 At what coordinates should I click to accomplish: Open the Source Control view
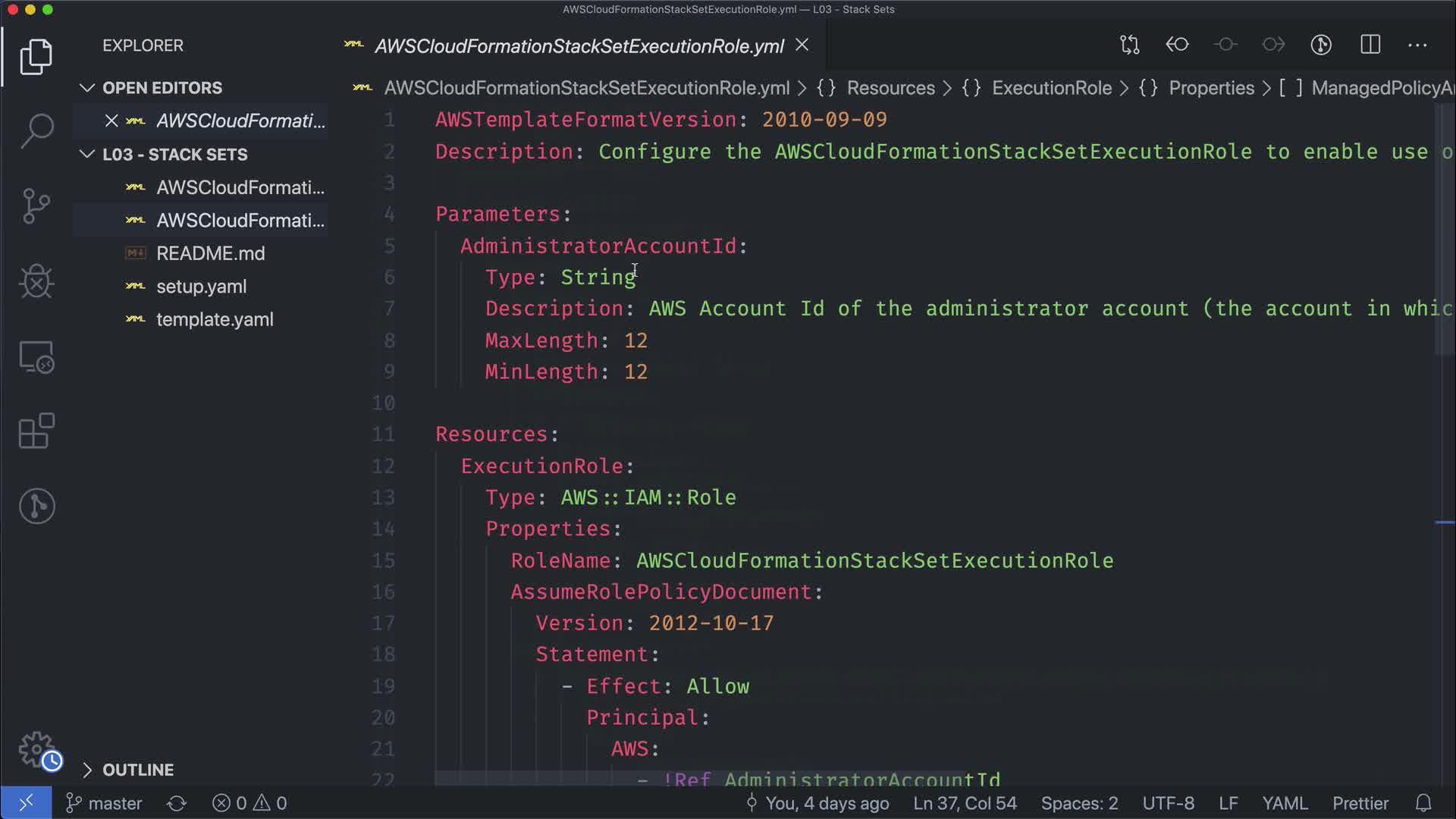[36, 206]
